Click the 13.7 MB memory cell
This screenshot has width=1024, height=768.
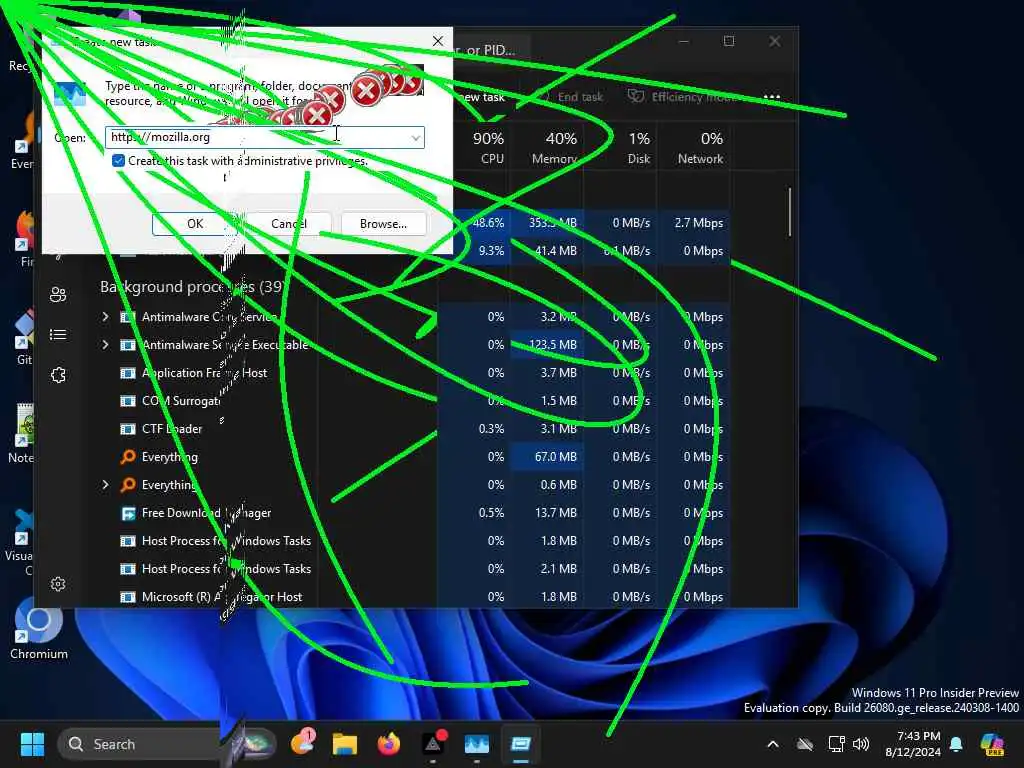point(547,513)
